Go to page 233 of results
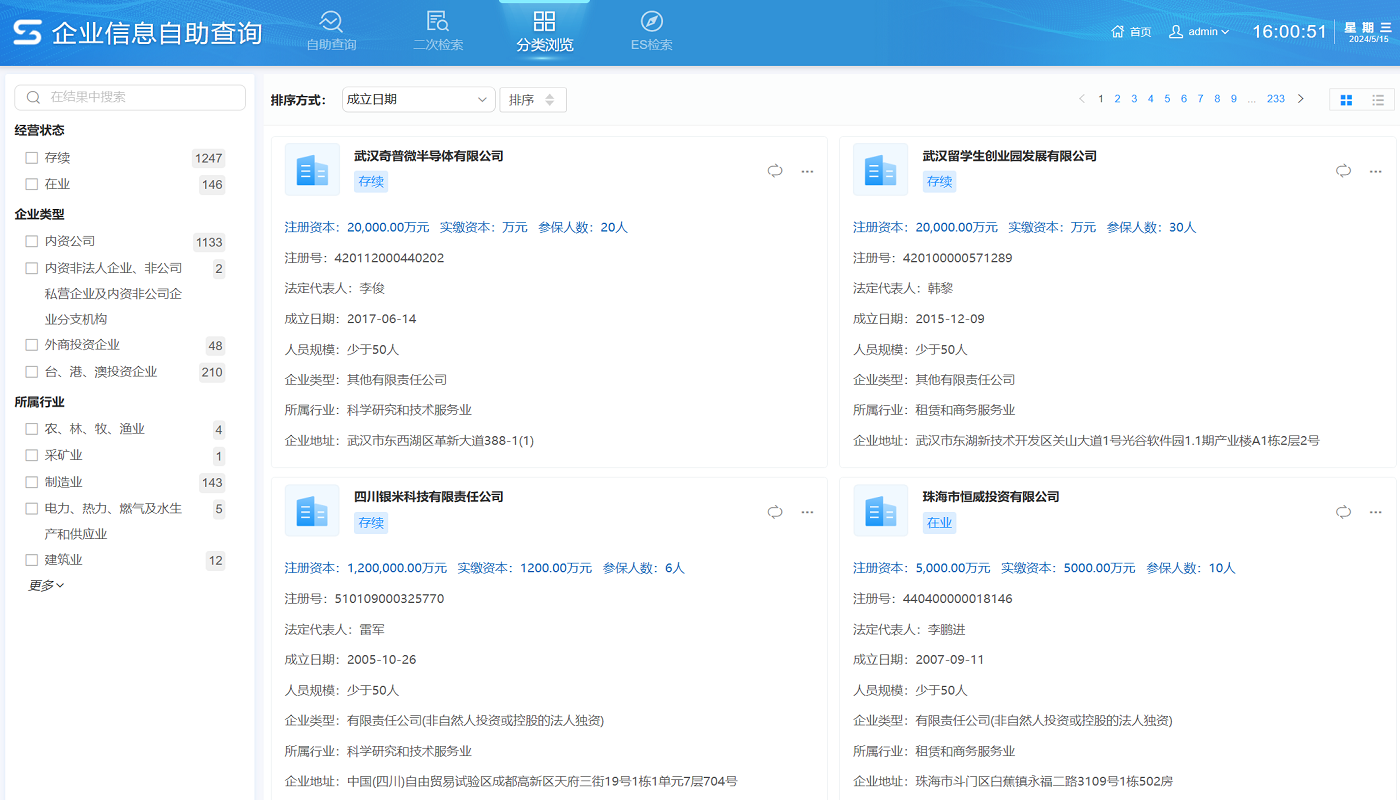Screen dimensions: 1400x800 (1276, 99)
